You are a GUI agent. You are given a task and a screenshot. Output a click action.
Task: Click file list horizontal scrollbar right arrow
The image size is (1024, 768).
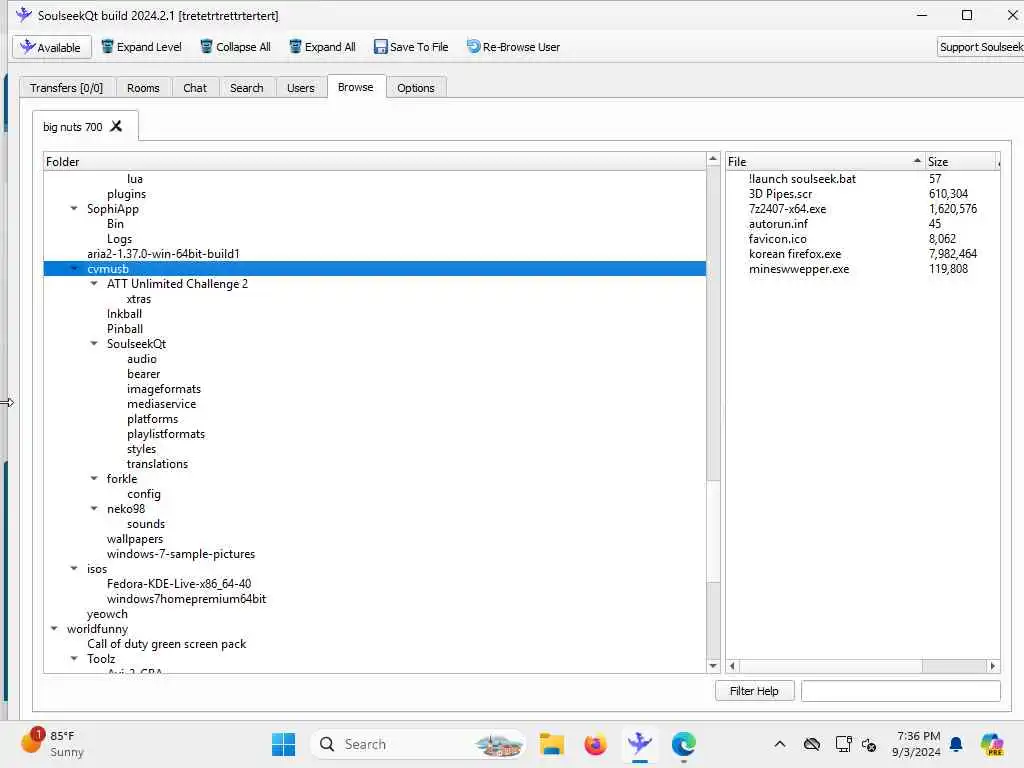(x=993, y=666)
